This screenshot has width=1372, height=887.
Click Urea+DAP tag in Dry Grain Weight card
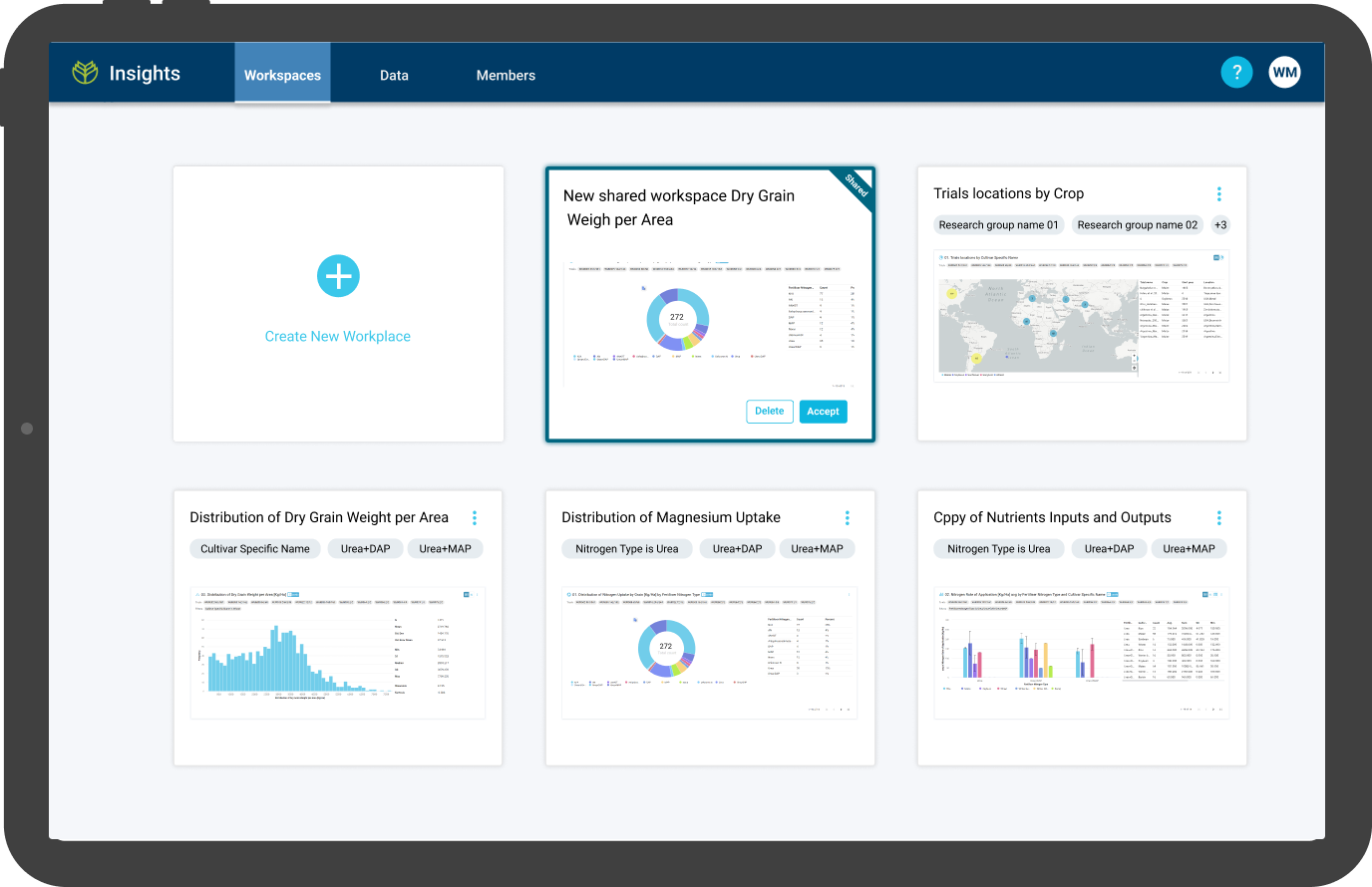[x=366, y=549]
